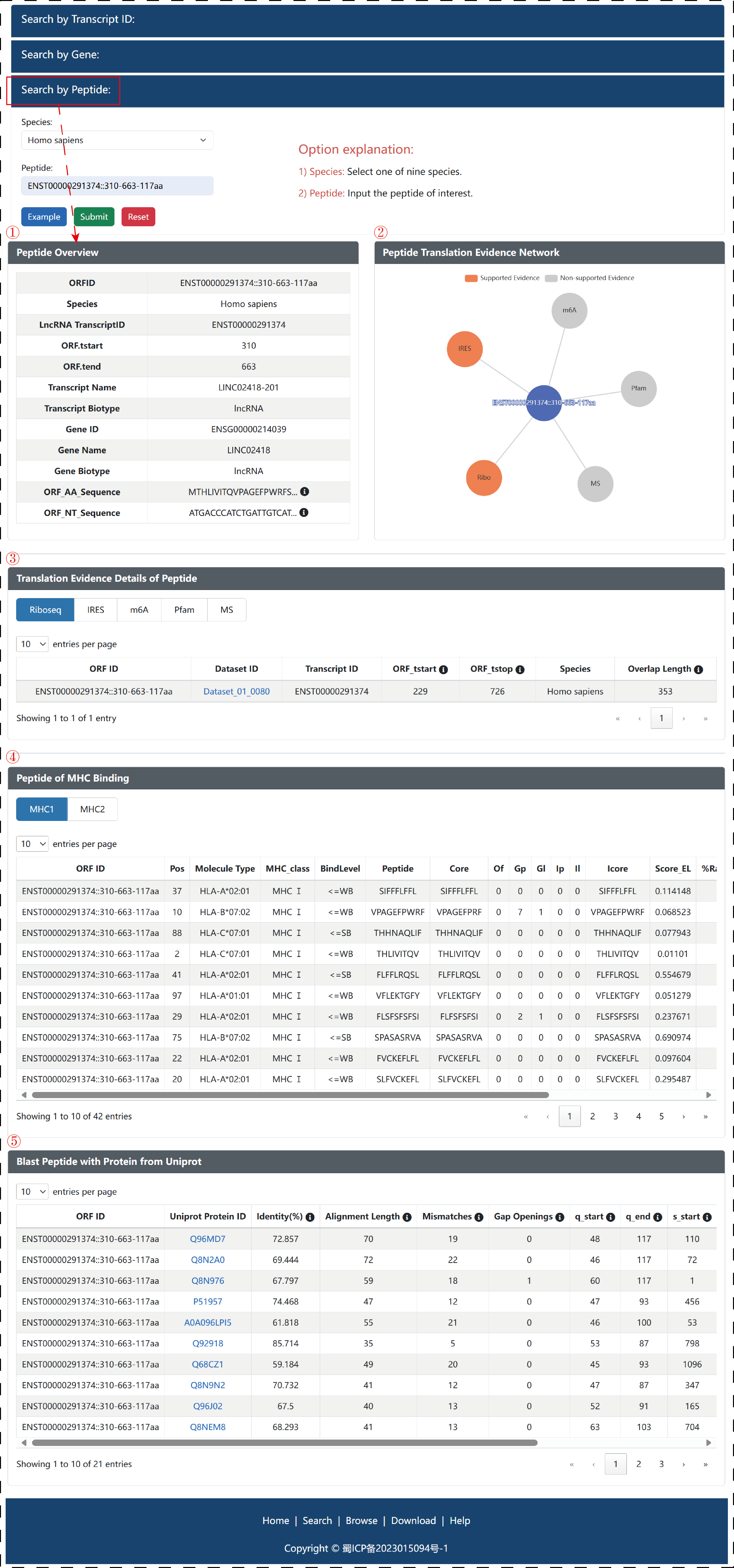Click the Peptide input field
This screenshot has height=1568, width=734.
tap(117, 186)
